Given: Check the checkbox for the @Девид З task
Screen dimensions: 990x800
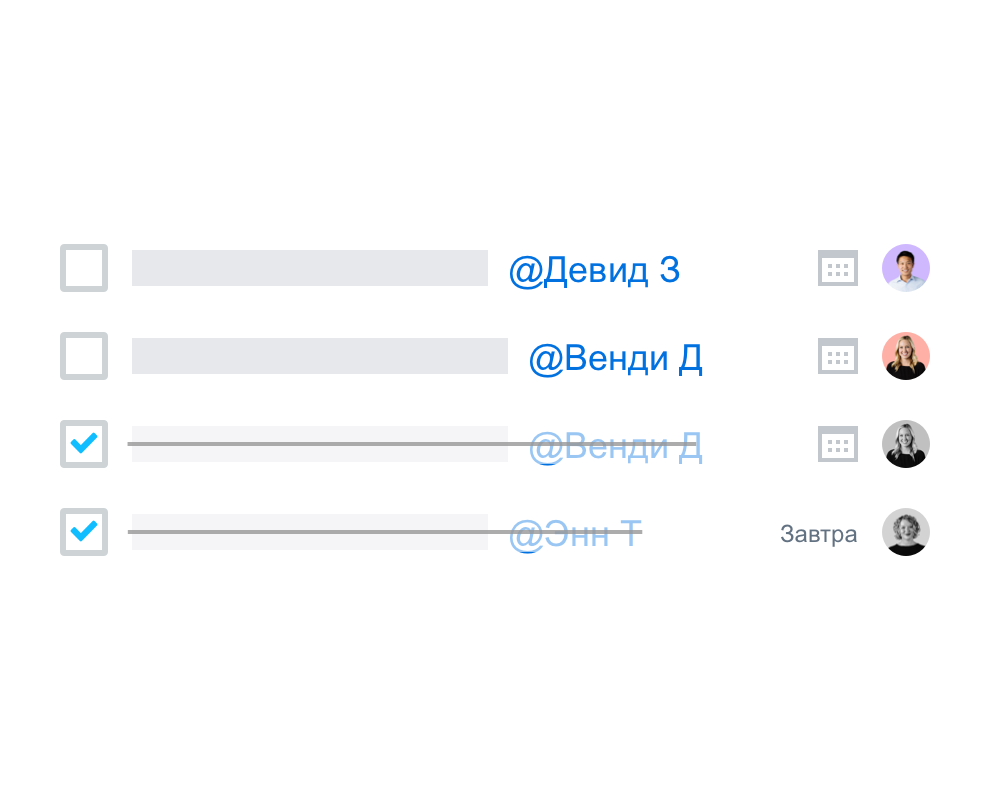Looking at the screenshot, I should pos(84,268).
